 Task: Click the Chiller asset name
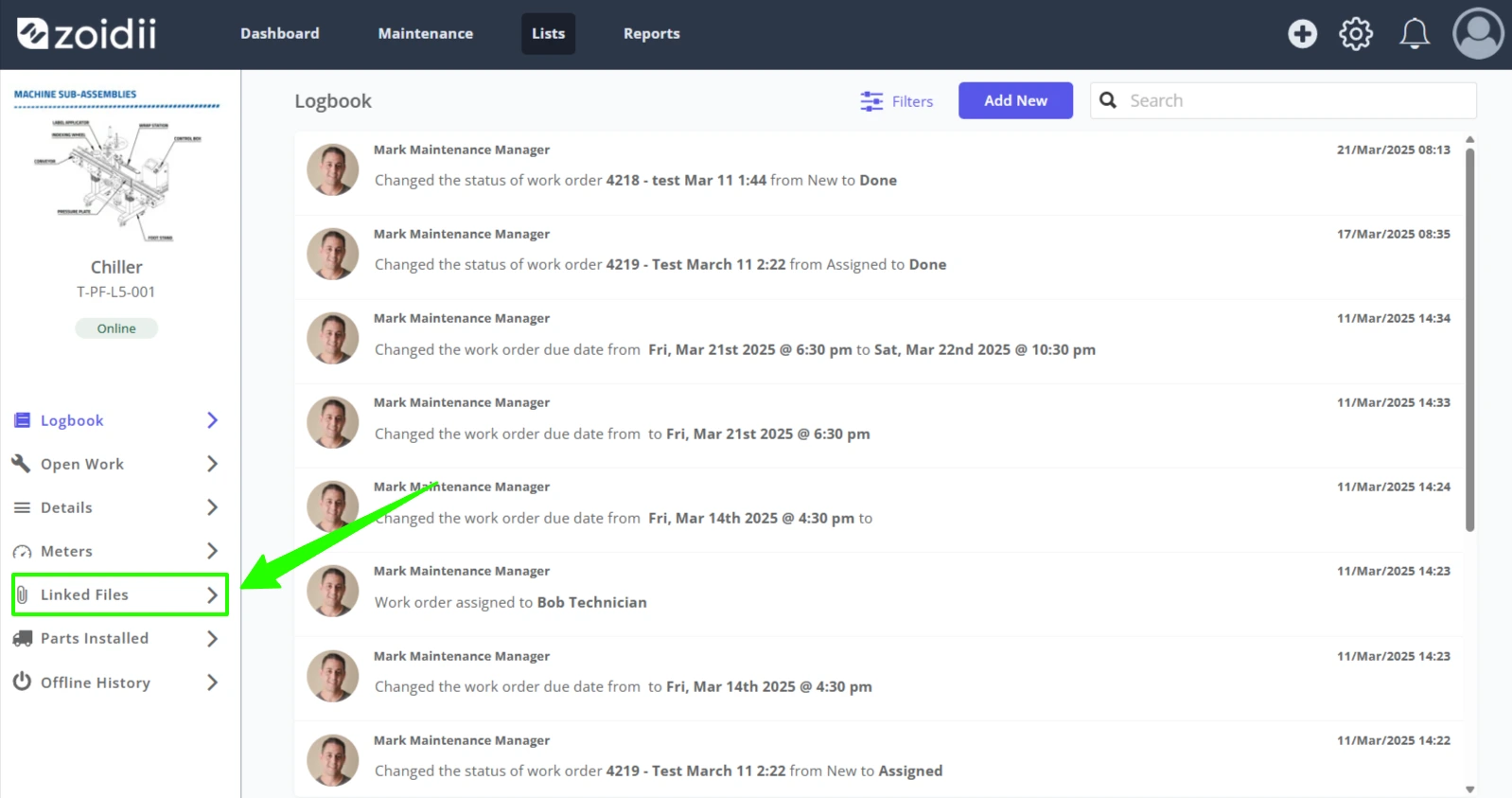point(116,267)
